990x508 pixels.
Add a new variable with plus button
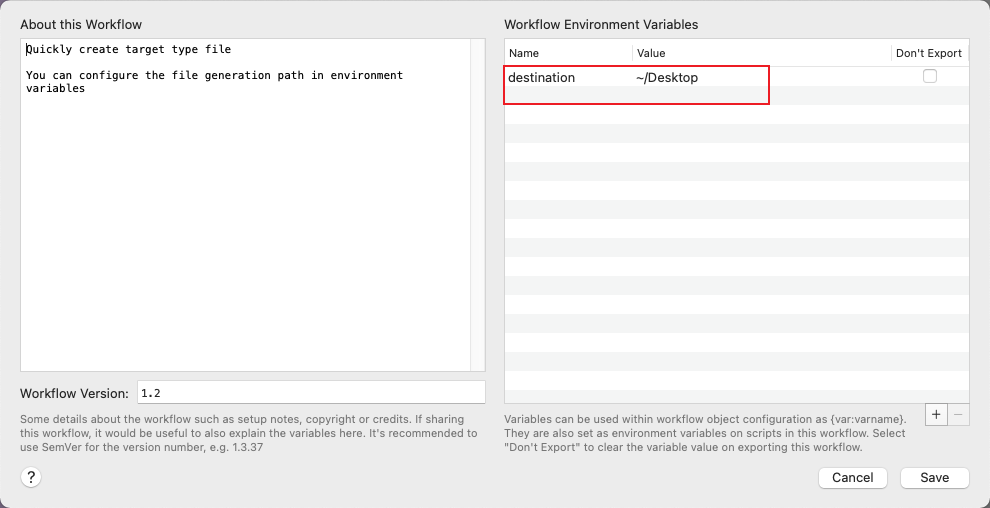coord(935,414)
